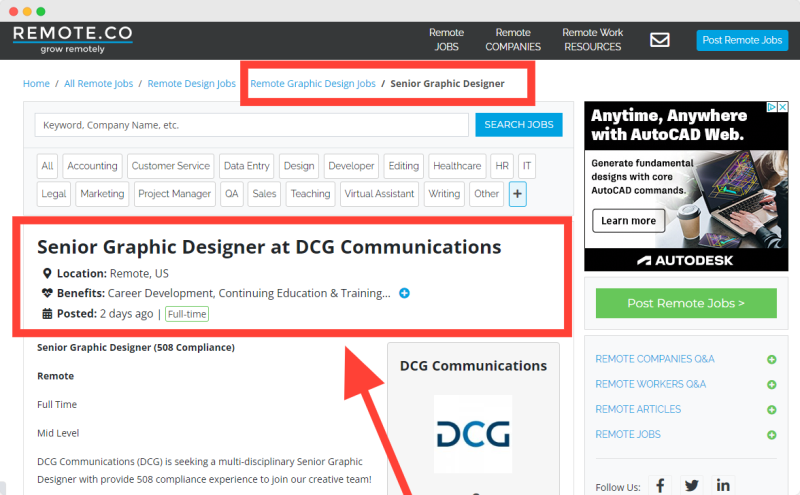The height and width of the screenshot is (495, 800).
Task: Click DCG Communications company heading
Action: coord(473,366)
